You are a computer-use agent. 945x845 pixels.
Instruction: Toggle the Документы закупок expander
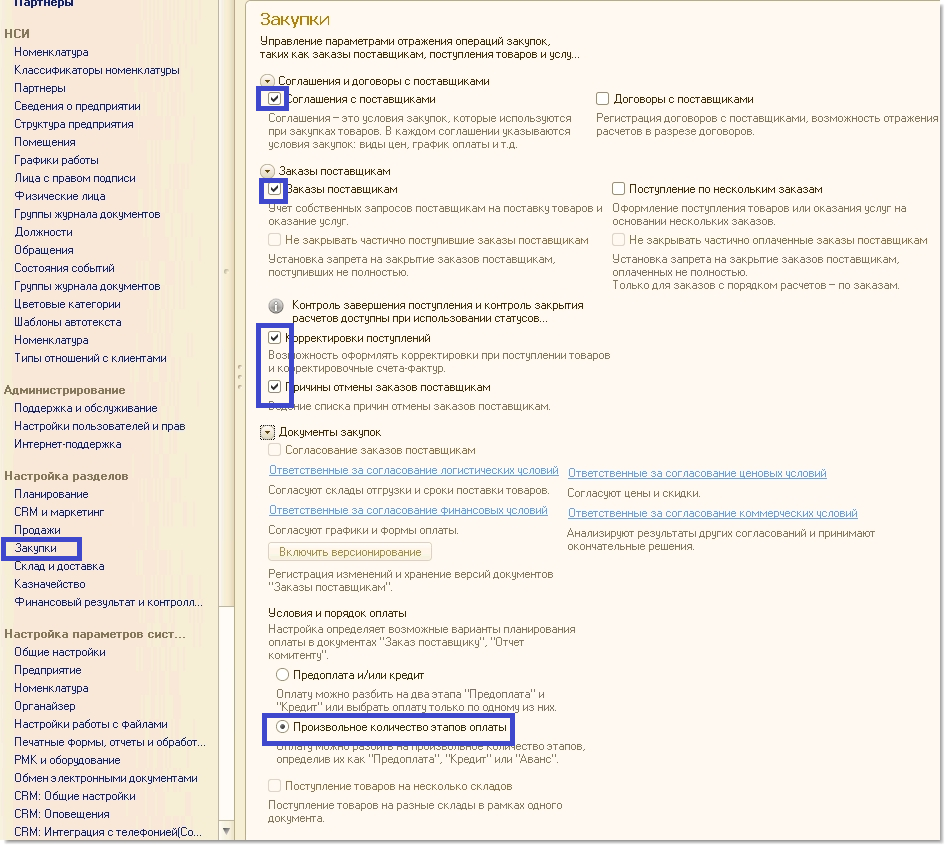(267, 432)
